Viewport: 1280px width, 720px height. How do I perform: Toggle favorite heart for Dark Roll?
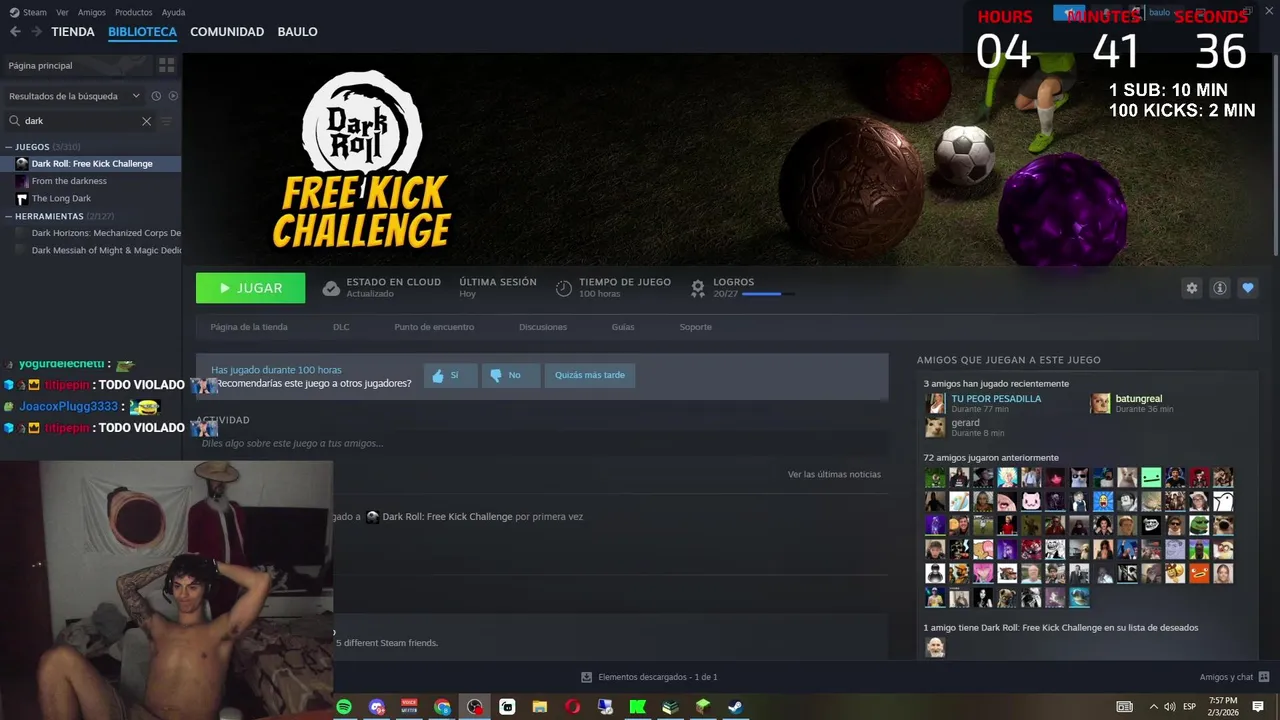[x=1248, y=288]
